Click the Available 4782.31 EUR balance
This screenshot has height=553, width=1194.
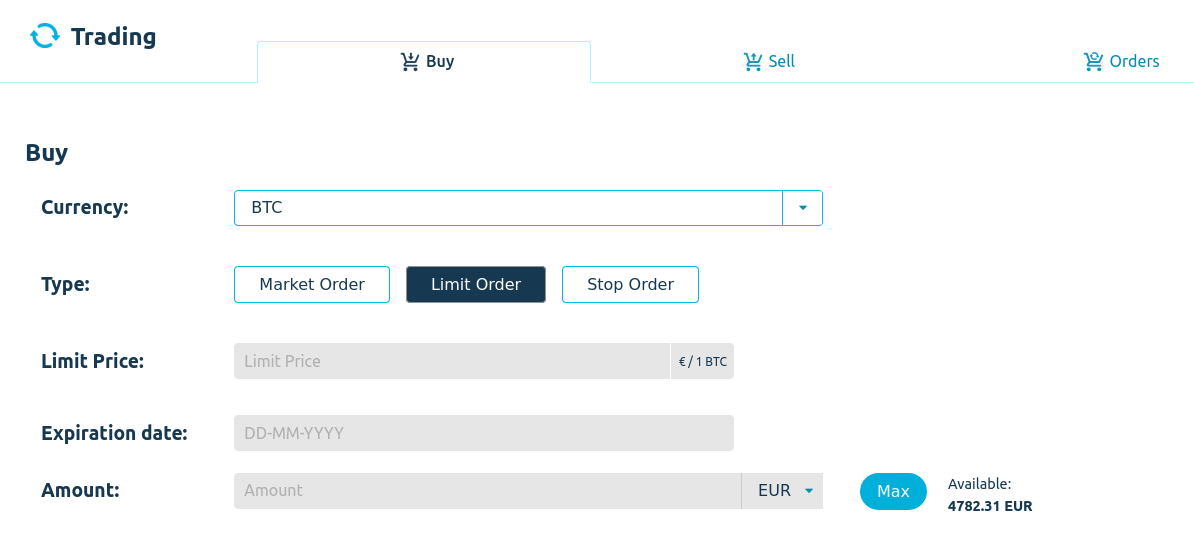point(990,495)
